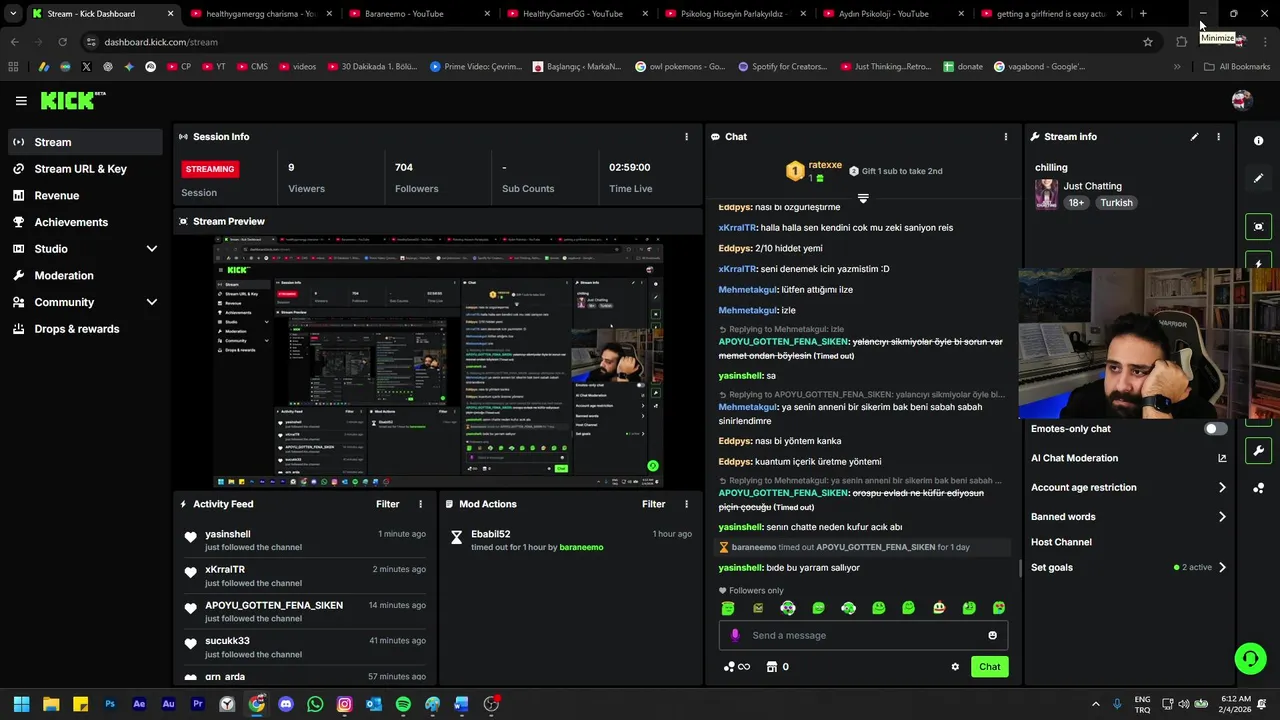Click the chat scrollbar
Screen dimensions: 1280x720
pyautogui.click(x=1020, y=568)
